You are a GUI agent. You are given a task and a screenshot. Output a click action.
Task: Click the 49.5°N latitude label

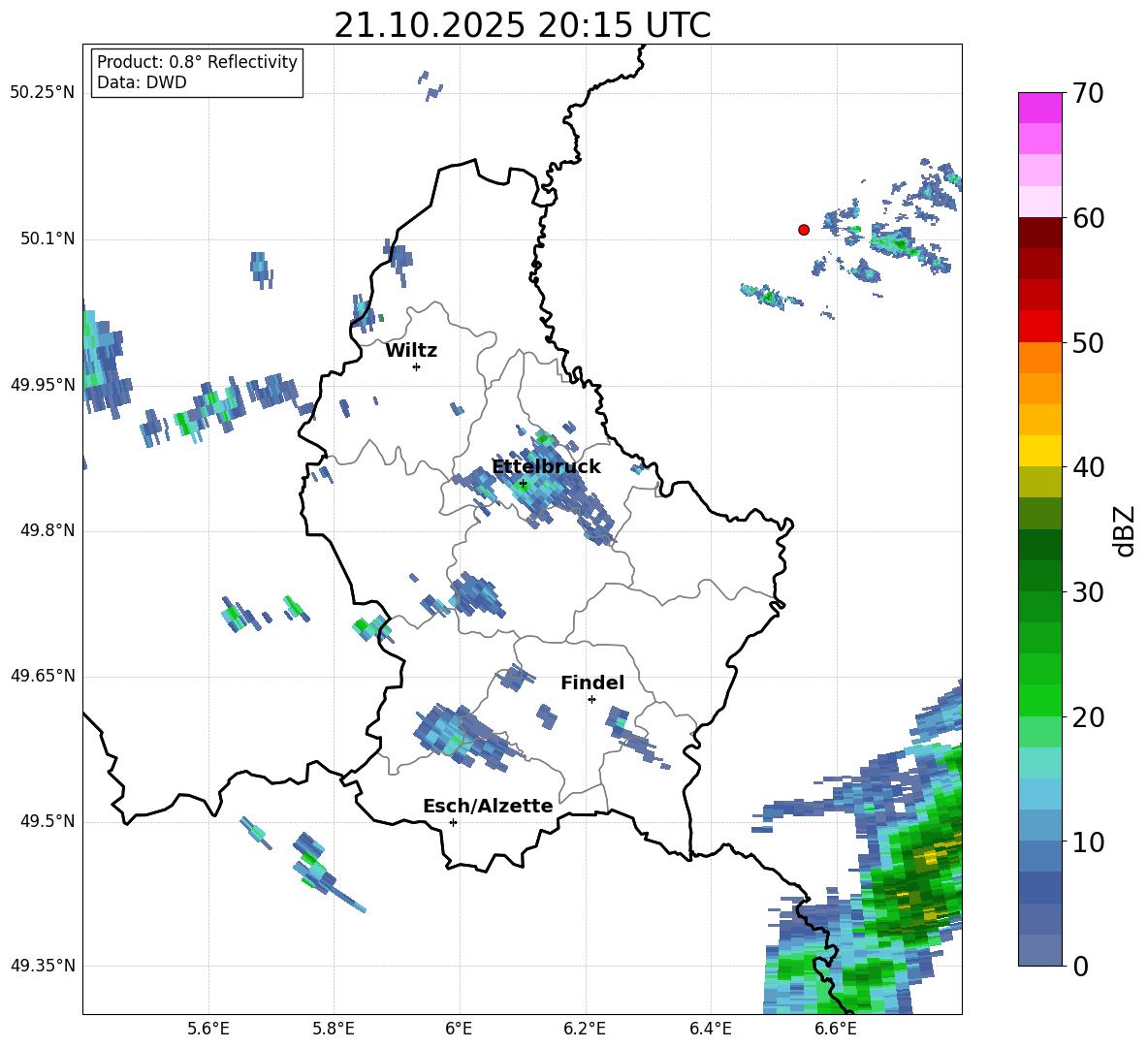pos(47,821)
